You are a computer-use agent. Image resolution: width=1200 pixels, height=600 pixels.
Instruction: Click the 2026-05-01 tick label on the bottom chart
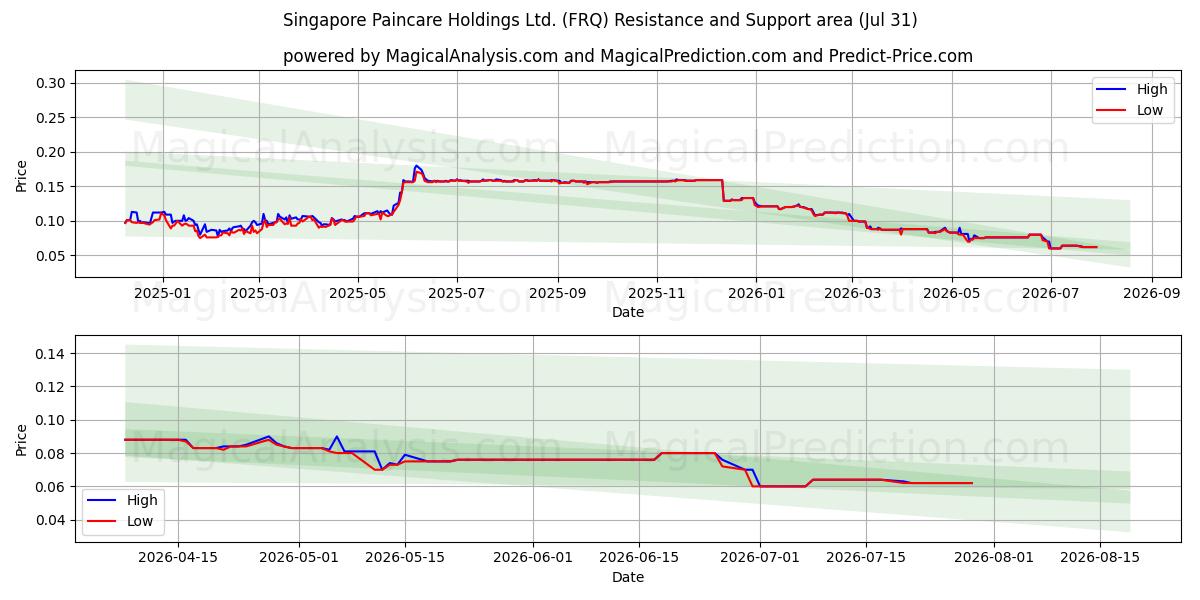[299, 558]
